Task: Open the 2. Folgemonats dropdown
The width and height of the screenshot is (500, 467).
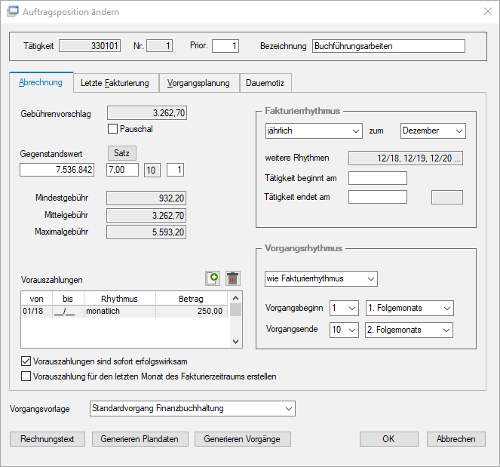Action: coord(409,330)
